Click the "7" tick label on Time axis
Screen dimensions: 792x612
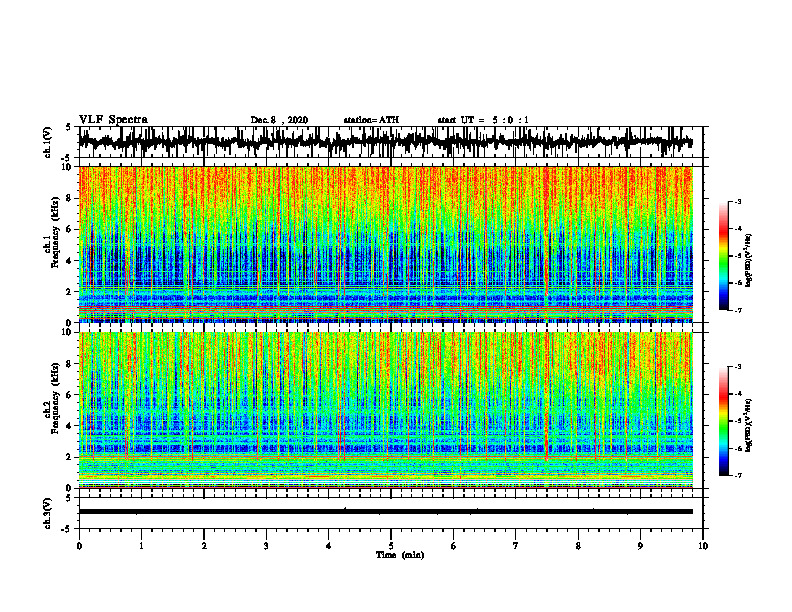tap(515, 546)
